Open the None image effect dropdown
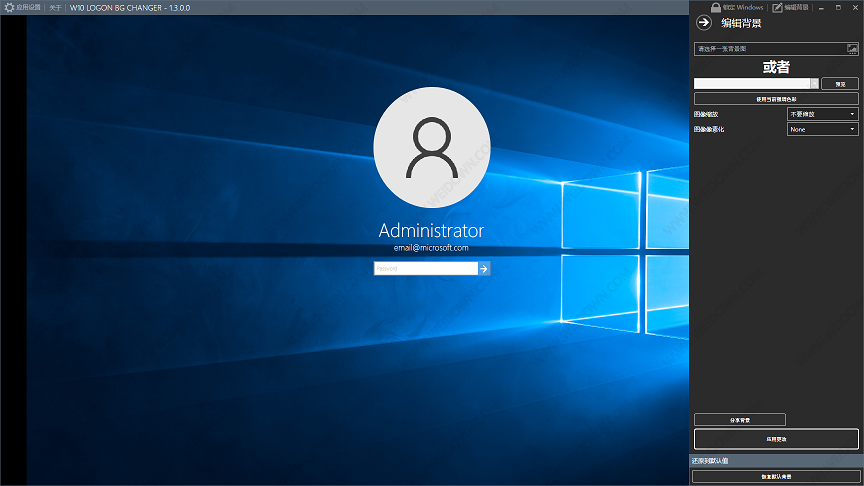864x486 pixels. 822,129
